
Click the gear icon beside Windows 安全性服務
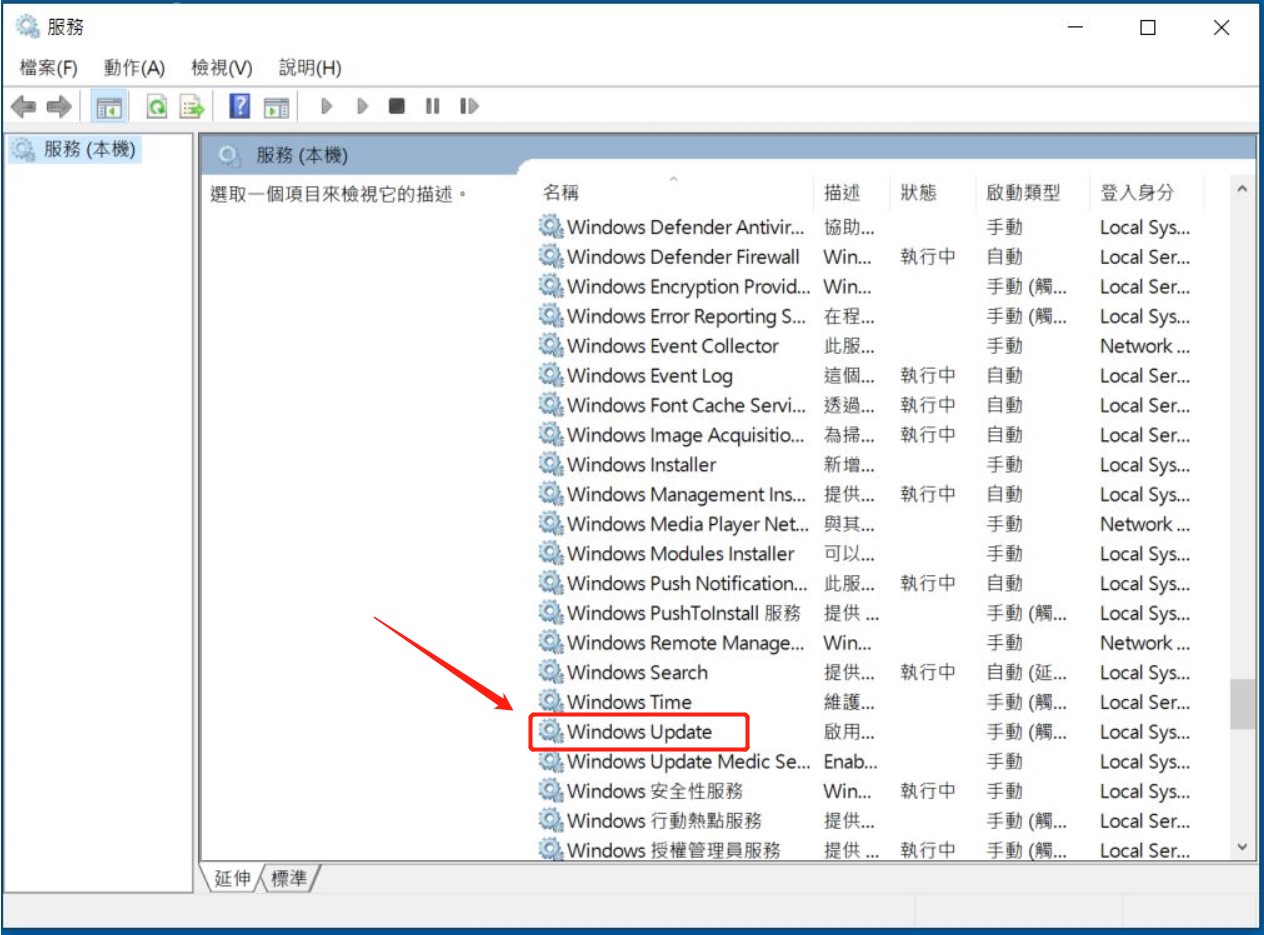tap(551, 791)
